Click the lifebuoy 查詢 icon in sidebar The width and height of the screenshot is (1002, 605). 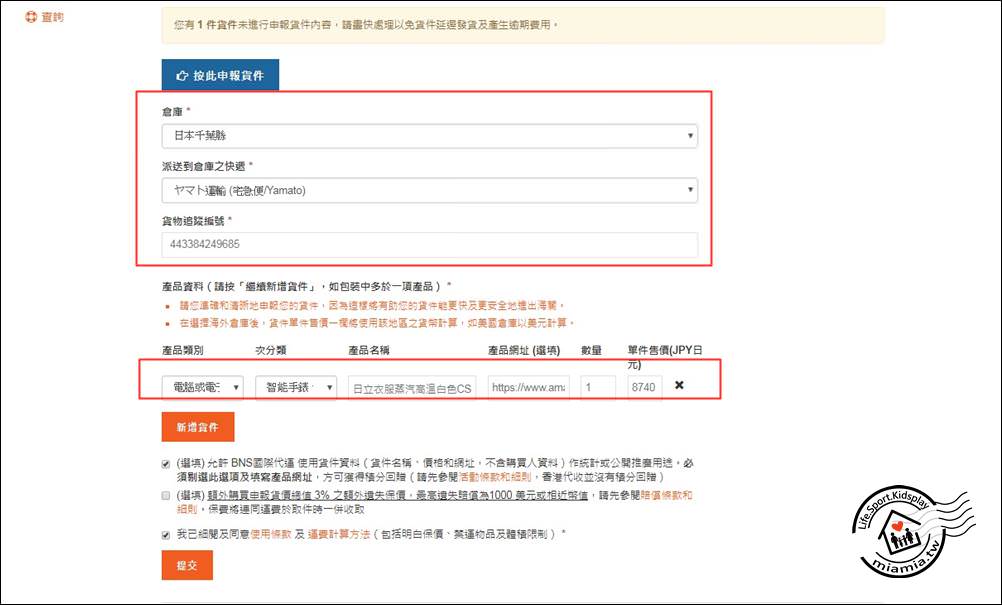click(x=31, y=17)
